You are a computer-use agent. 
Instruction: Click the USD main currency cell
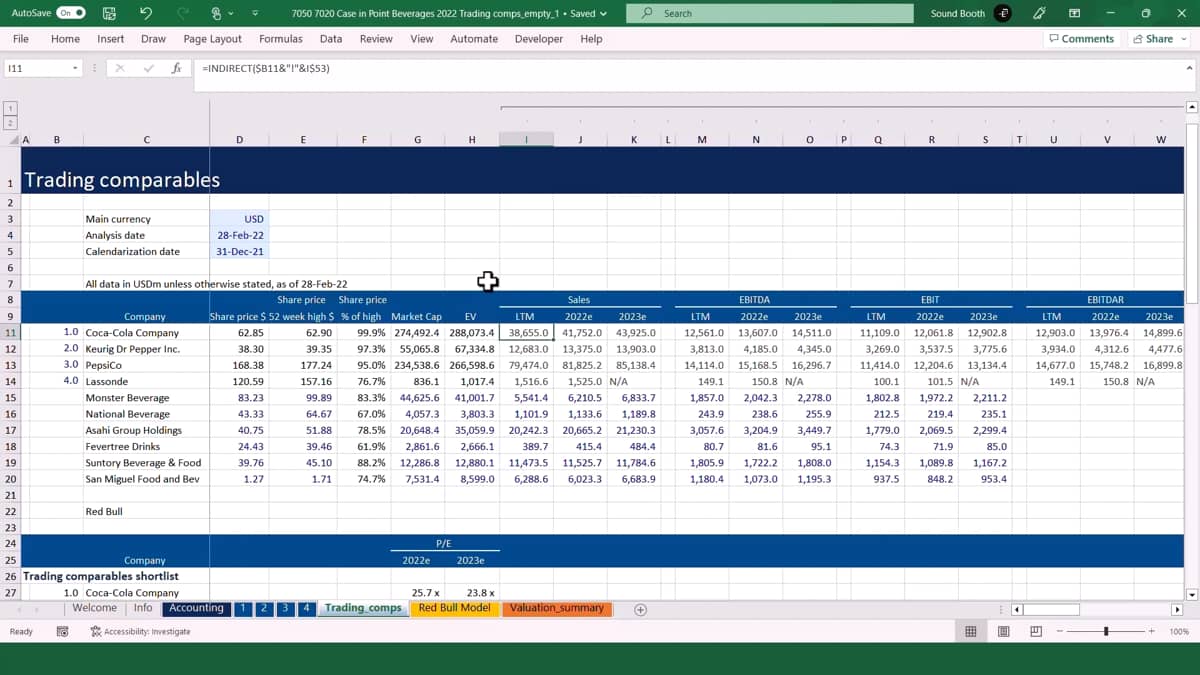point(239,219)
